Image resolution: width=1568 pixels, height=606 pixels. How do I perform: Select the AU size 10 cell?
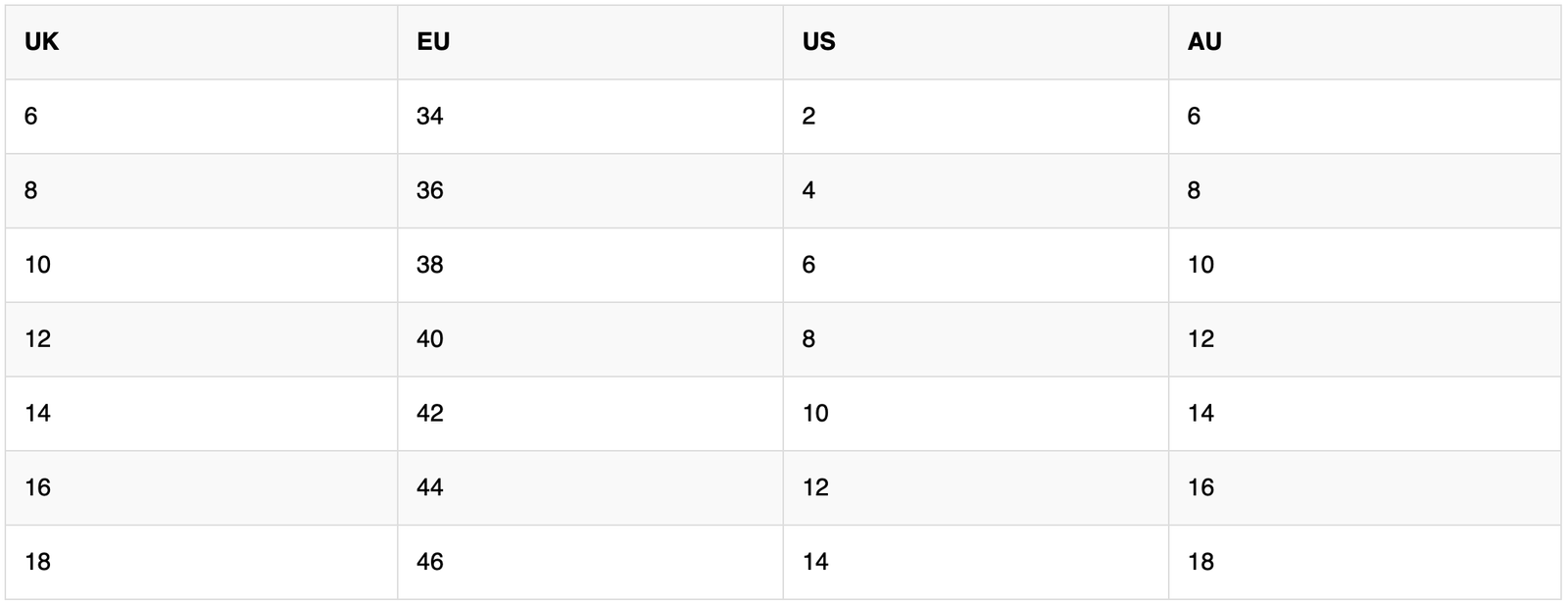click(x=1200, y=265)
